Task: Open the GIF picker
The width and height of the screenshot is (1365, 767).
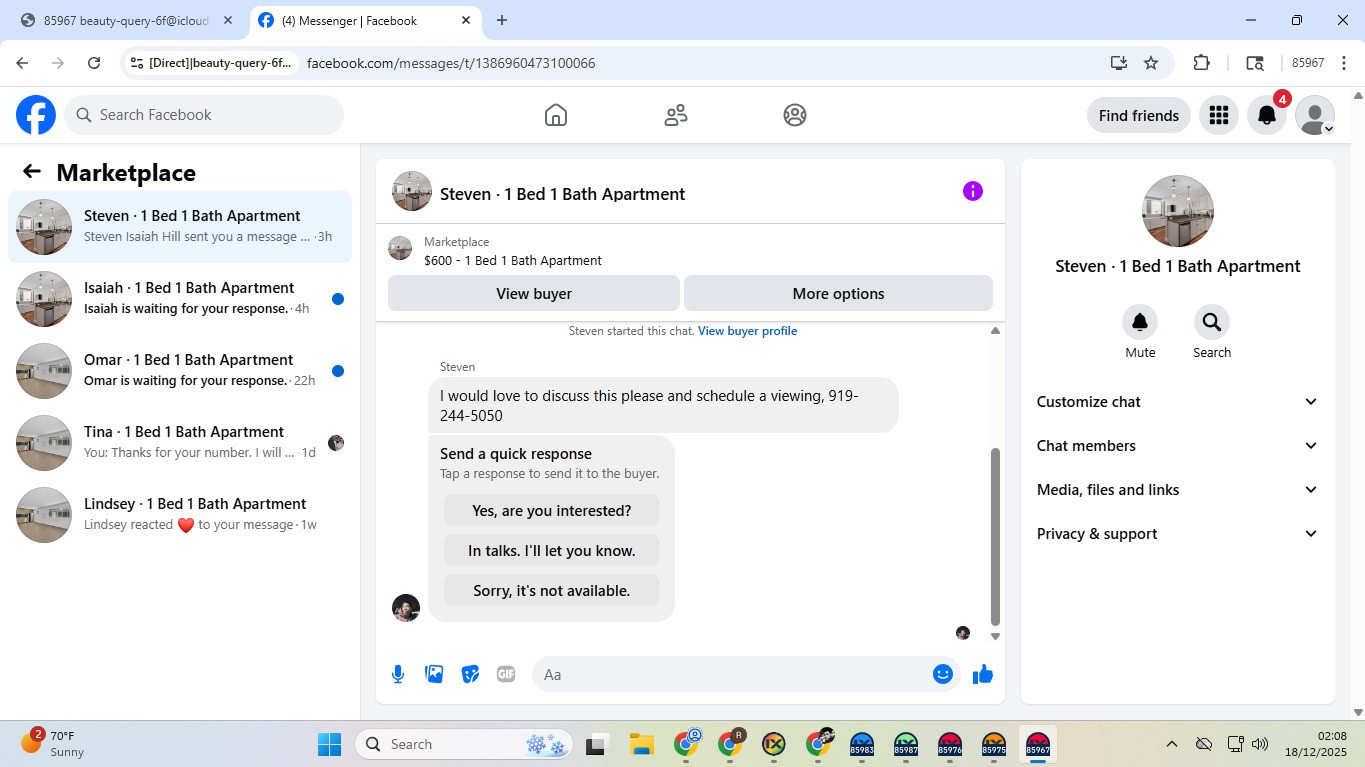Action: point(506,674)
